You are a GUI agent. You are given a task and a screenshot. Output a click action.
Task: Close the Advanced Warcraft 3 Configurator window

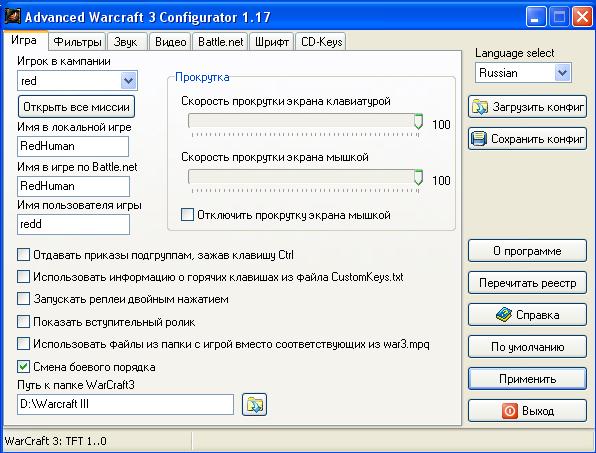[582, 17]
